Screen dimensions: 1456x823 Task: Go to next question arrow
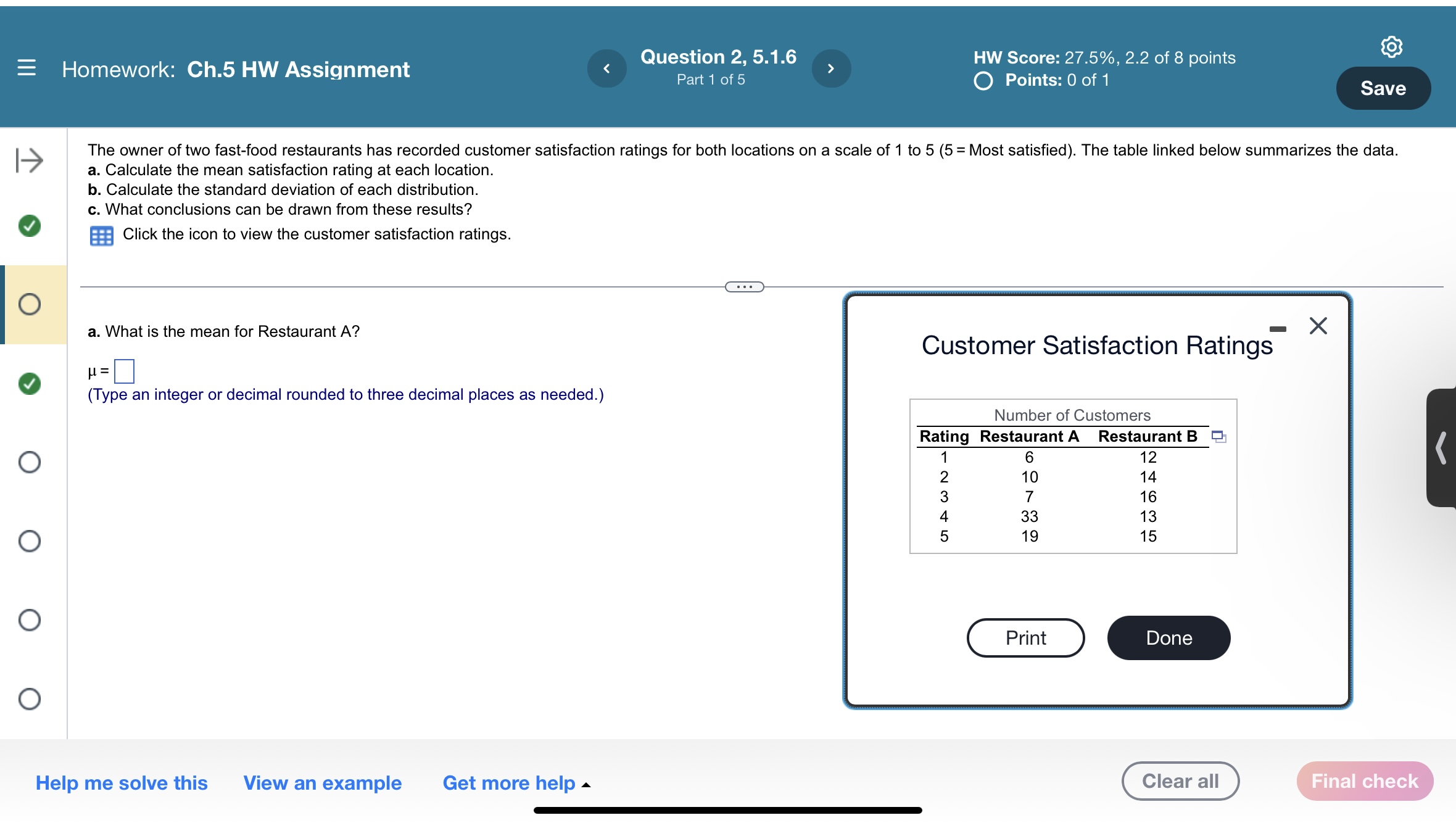[x=830, y=68]
